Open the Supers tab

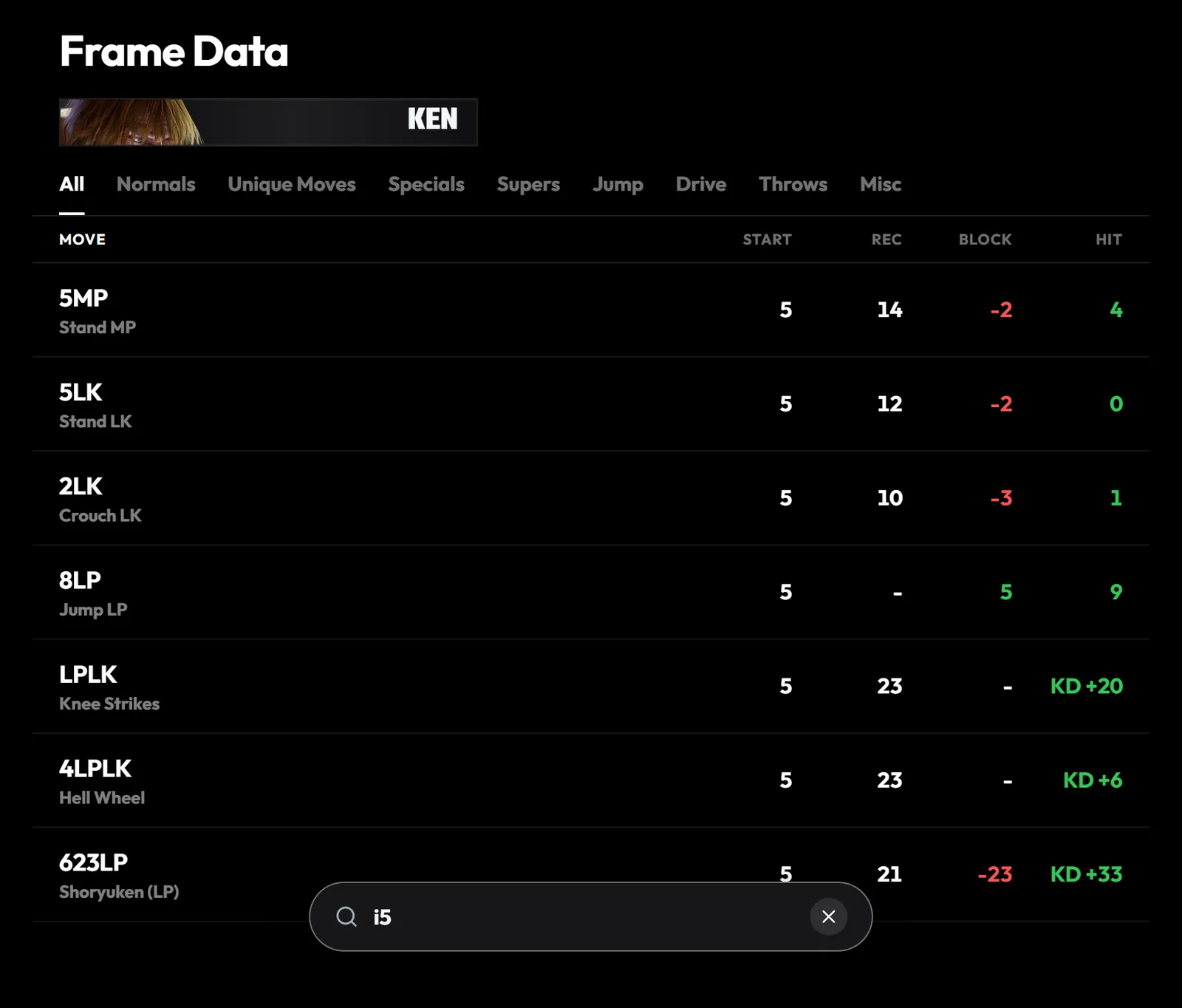click(x=528, y=184)
